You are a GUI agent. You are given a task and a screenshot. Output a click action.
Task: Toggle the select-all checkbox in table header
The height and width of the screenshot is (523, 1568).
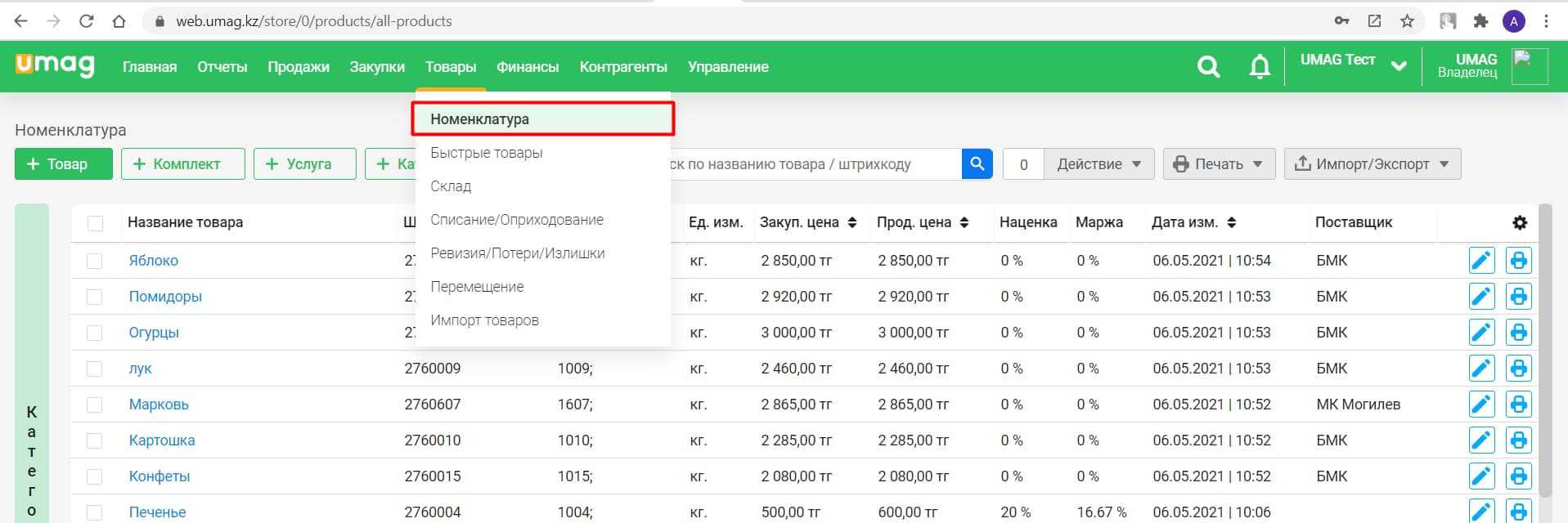(x=96, y=223)
